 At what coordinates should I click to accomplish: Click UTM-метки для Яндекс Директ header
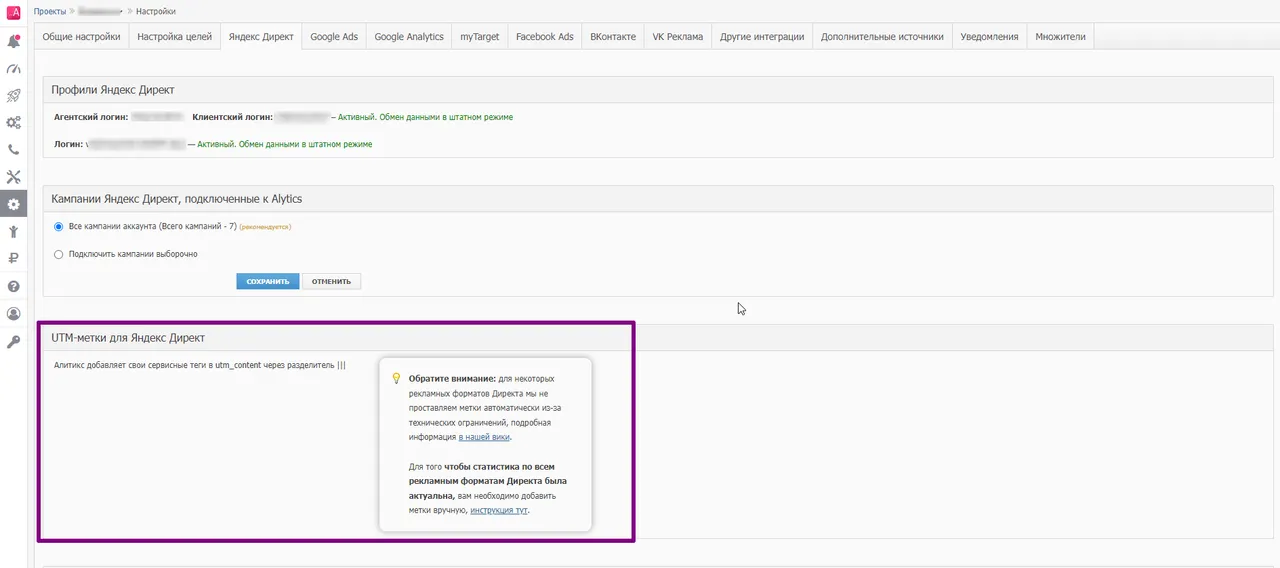[127, 338]
